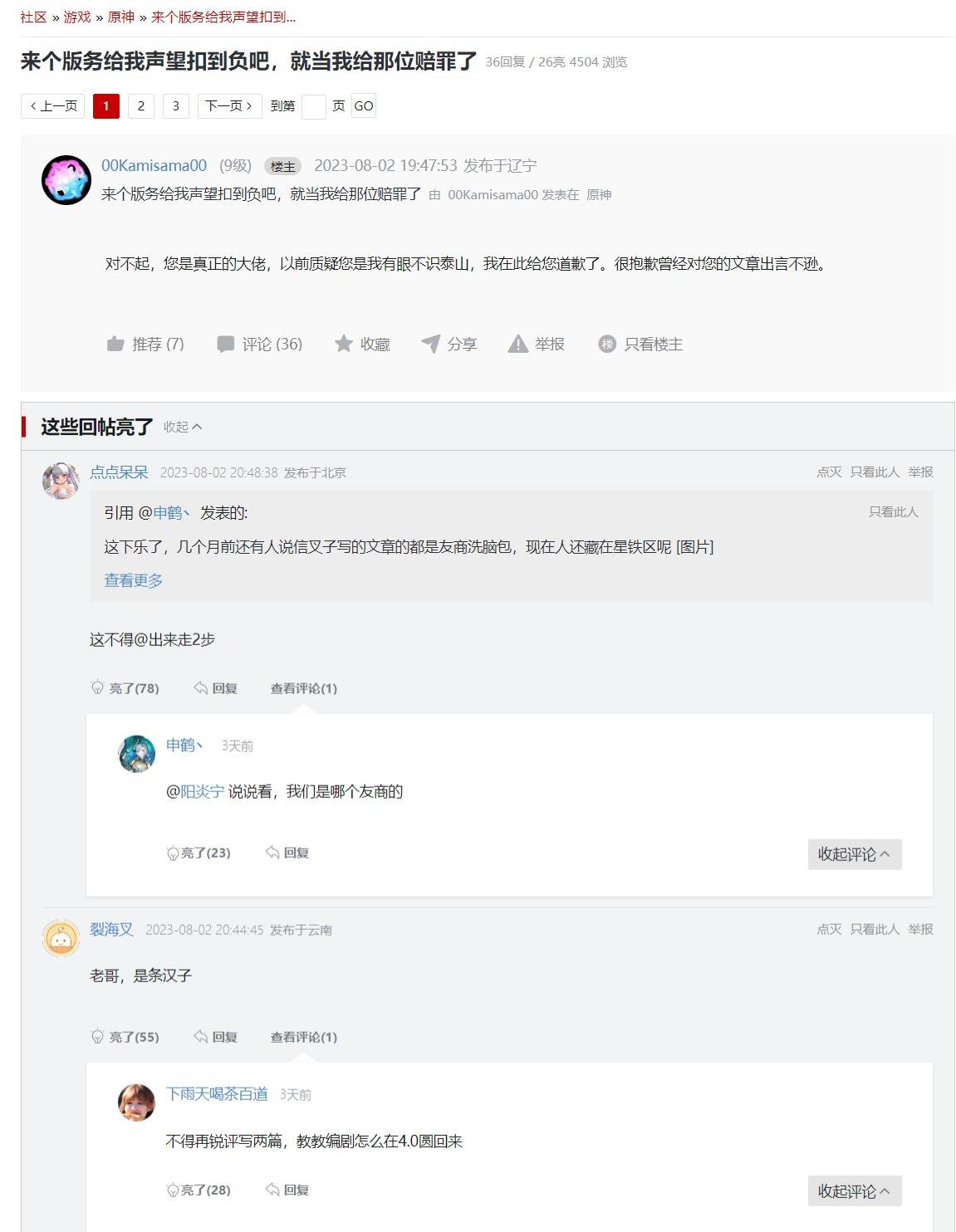
Task: Collapse comments under 下雨天喝茶百道's reply
Action: pyautogui.click(x=855, y=1191)
